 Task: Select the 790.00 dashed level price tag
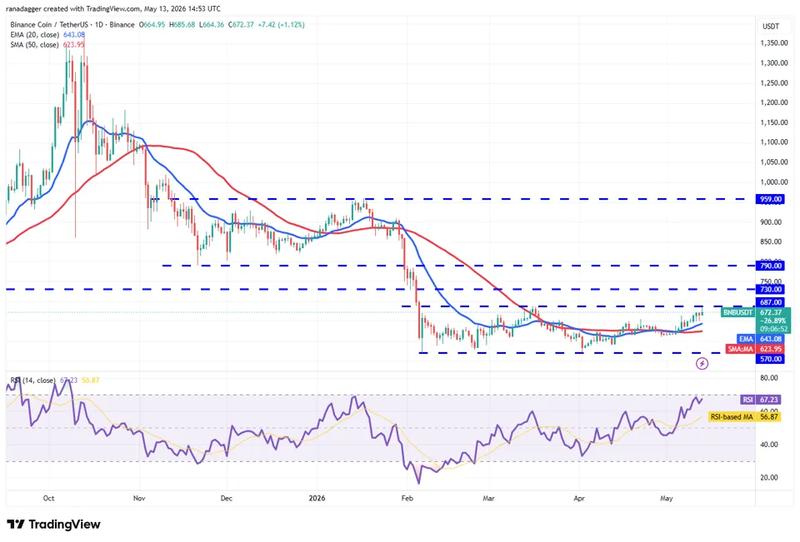pyautogui.click(x=770, y=265)
